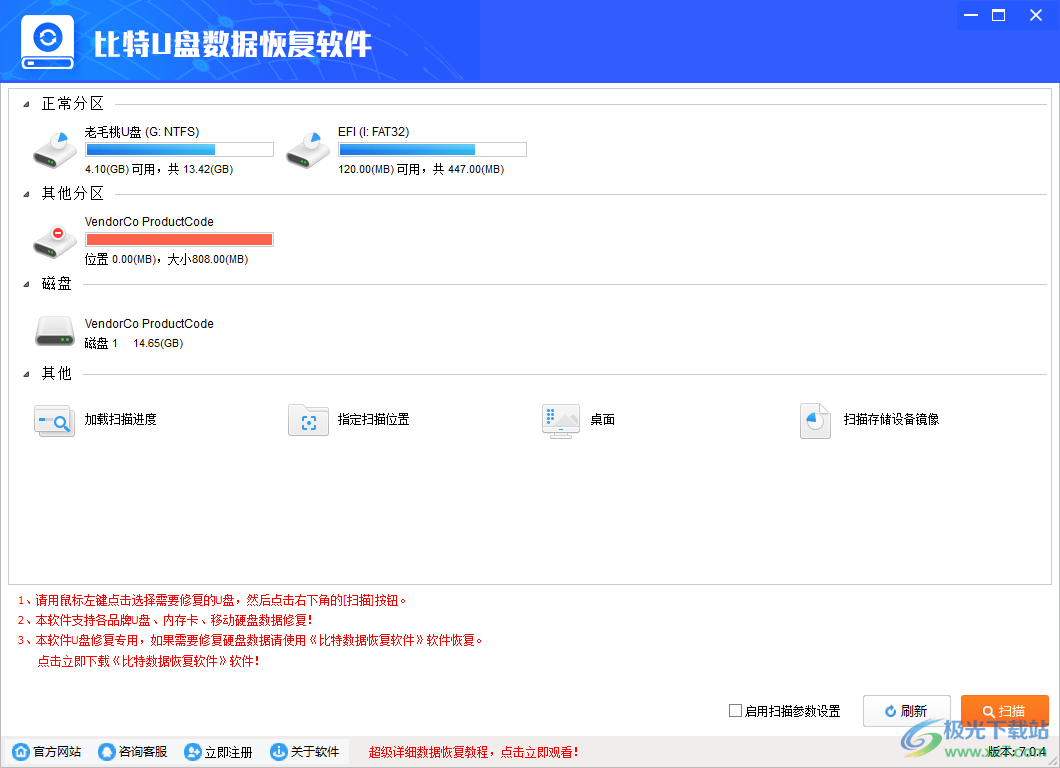The height and width of the screenshot is (768, 1060).
Task: Open the 官方网站 link
Action: tap(57, 752)
